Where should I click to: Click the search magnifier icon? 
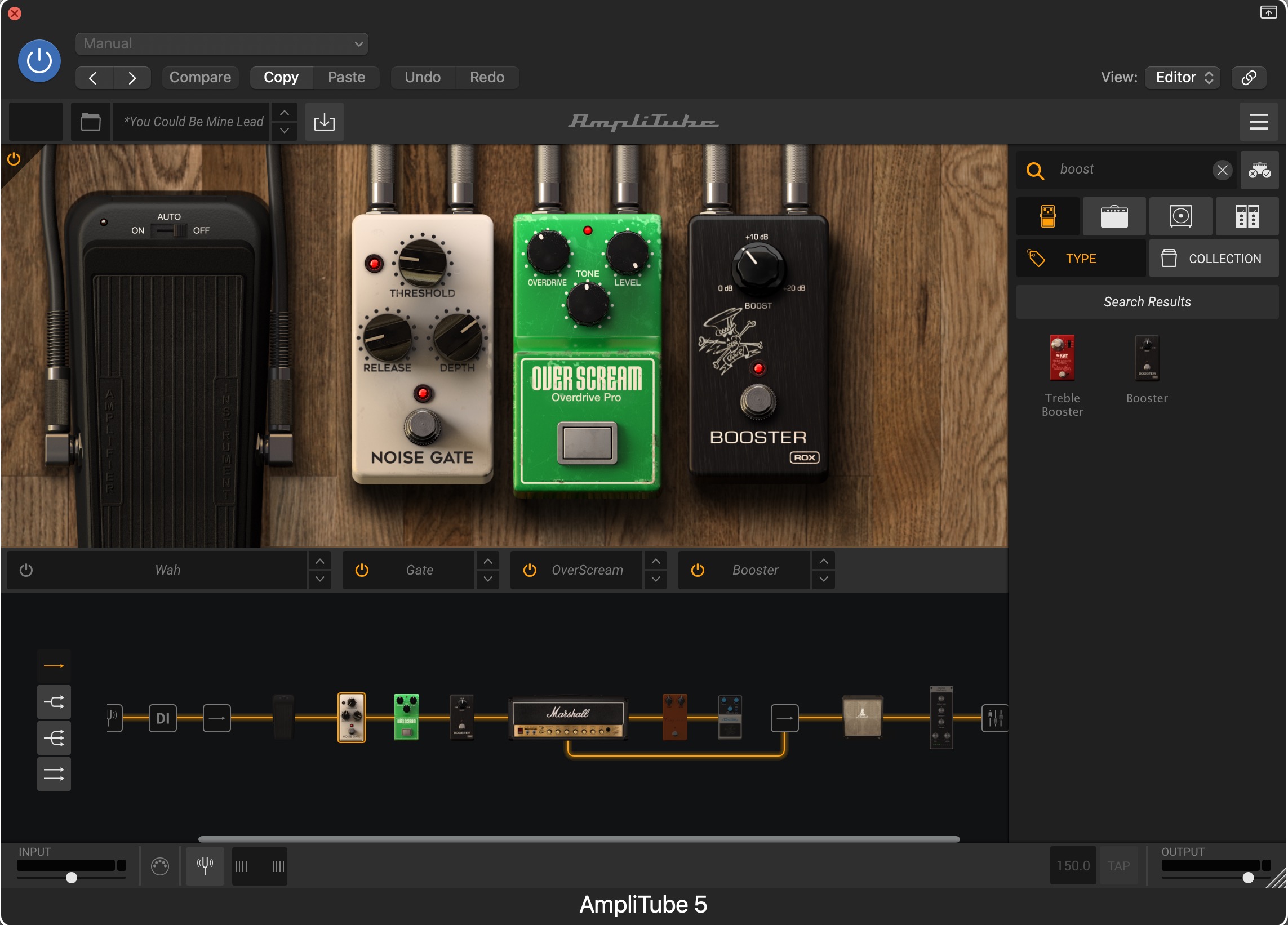tap(1035, 170)
